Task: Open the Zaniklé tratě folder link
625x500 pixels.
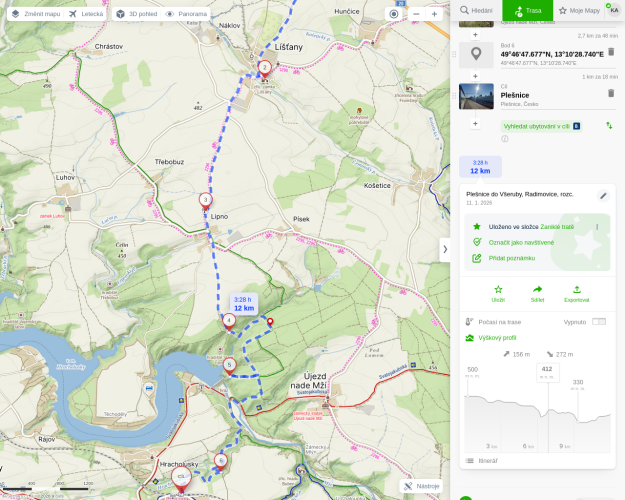Action: coord(558,227)
